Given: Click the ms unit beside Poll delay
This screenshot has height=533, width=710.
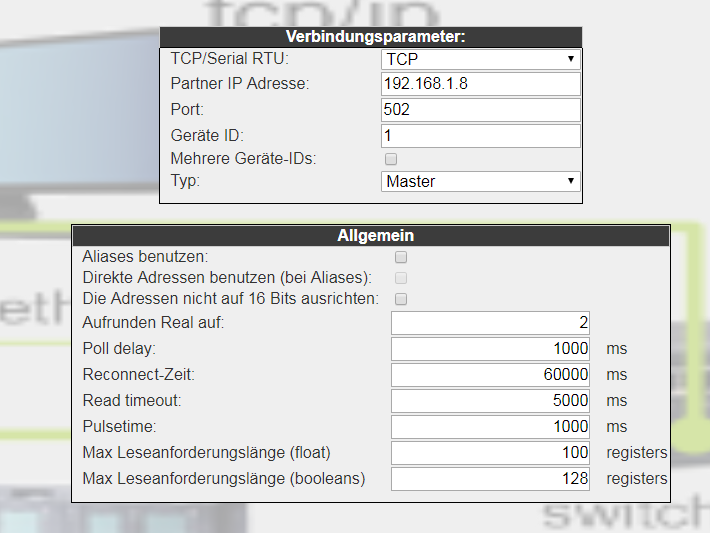Looking at the screenshot, I should coord(617,349).
